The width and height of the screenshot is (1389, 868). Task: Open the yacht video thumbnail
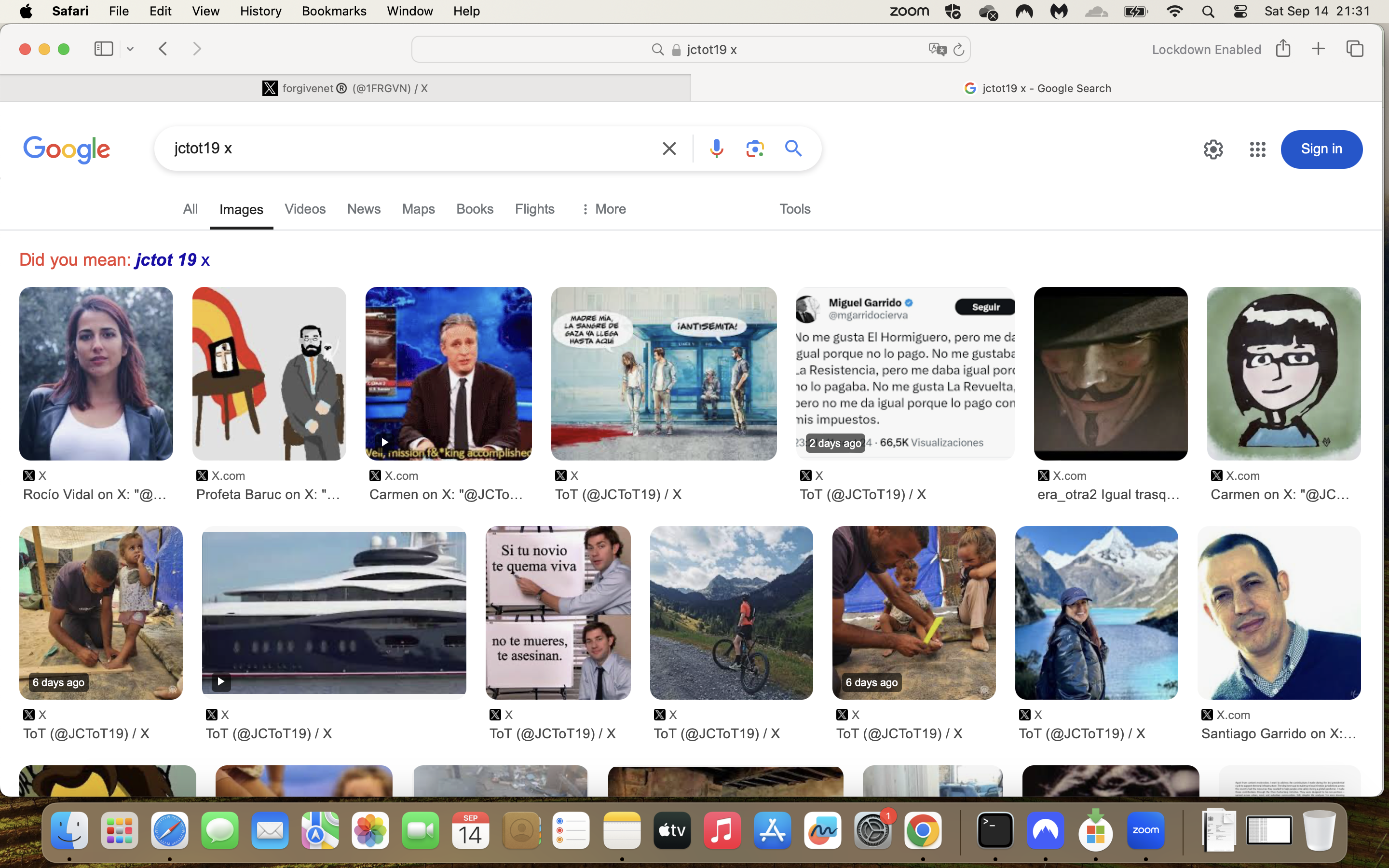tap(334, 612)
